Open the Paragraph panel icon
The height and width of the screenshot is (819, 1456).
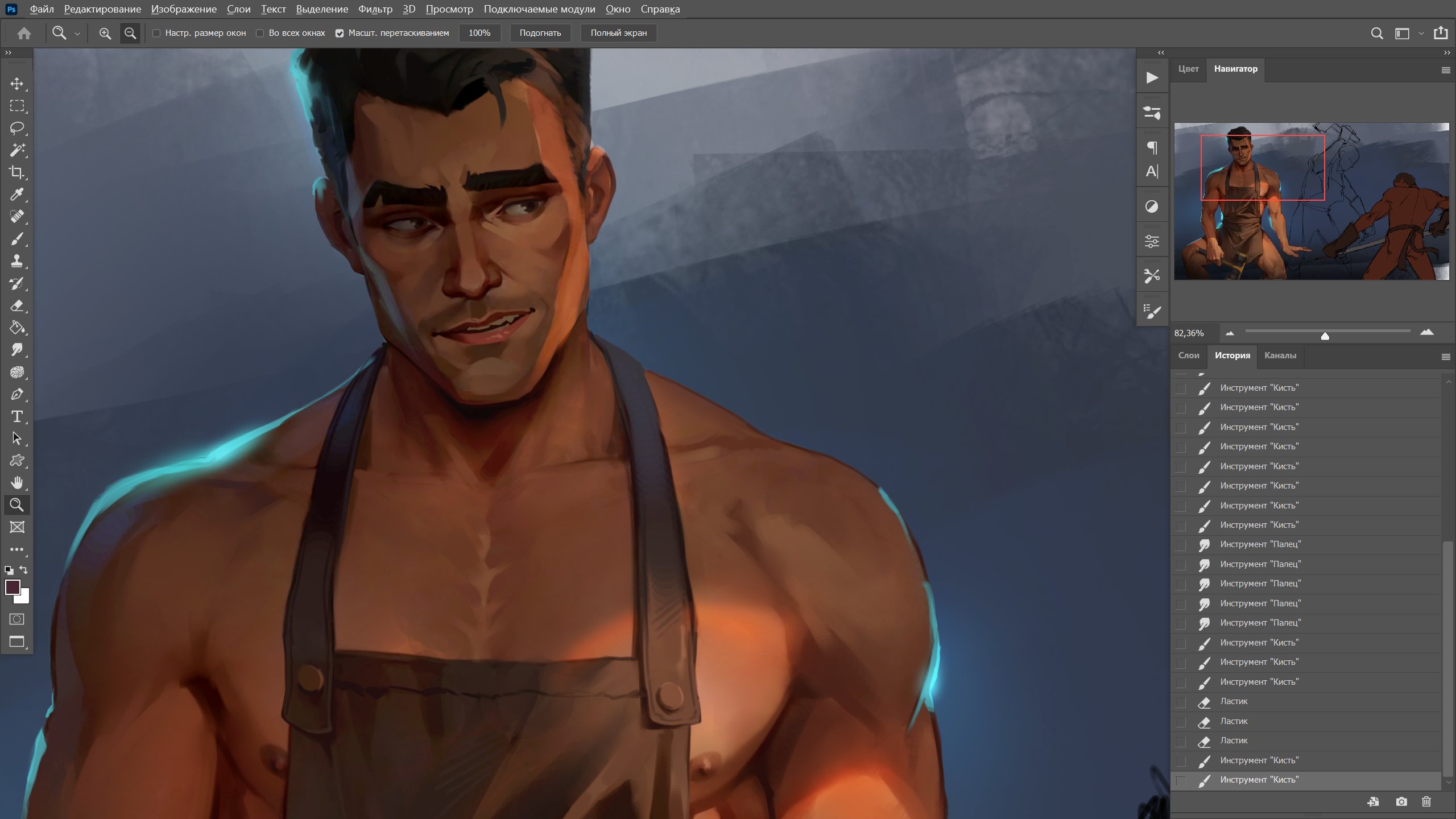[x=1152, y=148]
